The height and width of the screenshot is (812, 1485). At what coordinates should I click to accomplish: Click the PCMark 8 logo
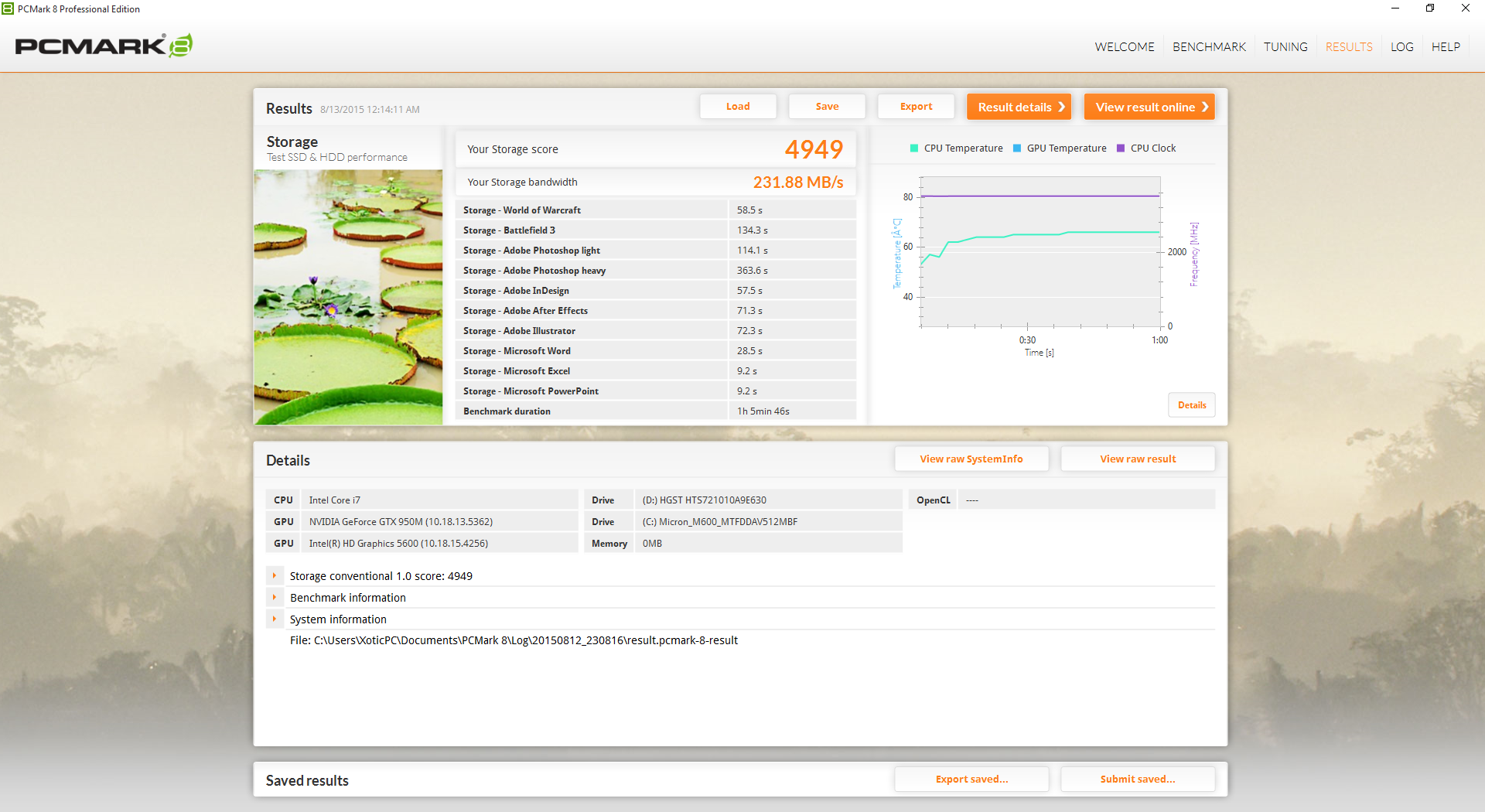point(104,46)
